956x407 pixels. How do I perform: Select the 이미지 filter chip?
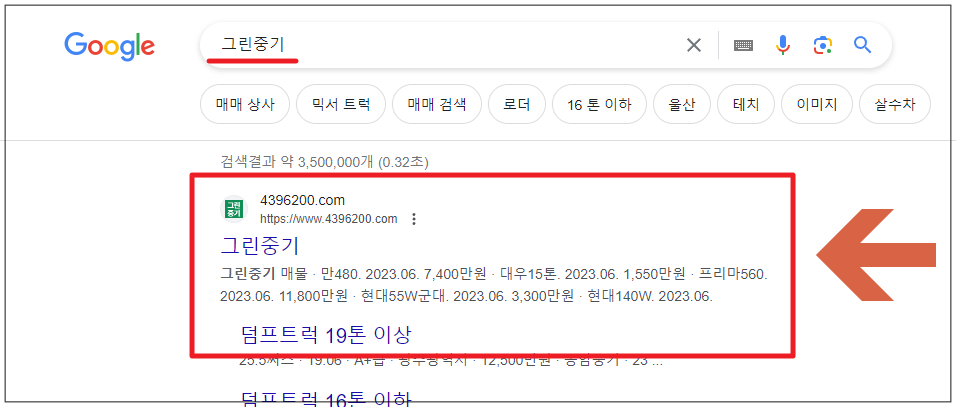(x=817, y=104)
